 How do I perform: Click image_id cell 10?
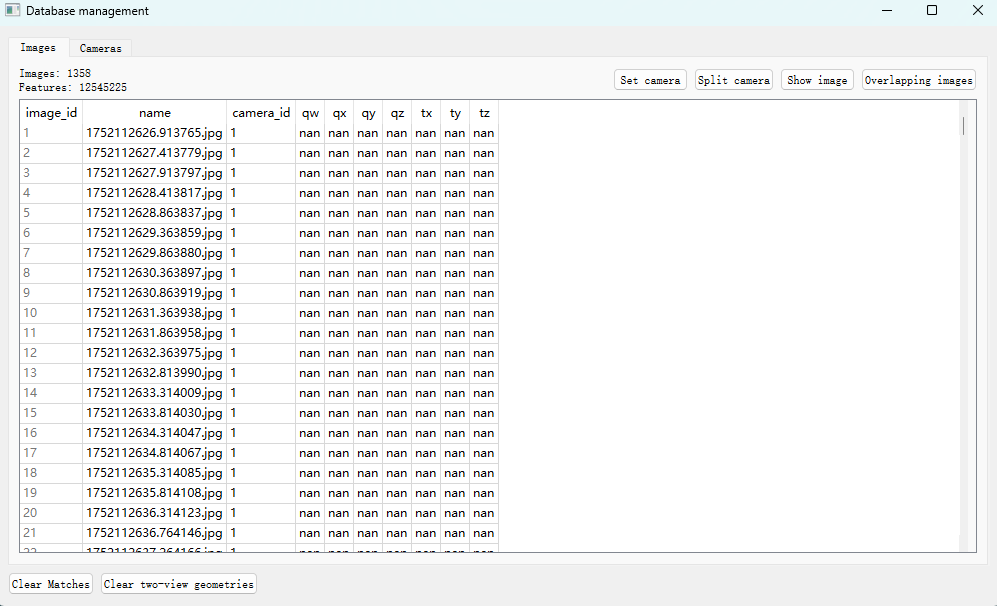pyautogui.click(x=51, y=313)
